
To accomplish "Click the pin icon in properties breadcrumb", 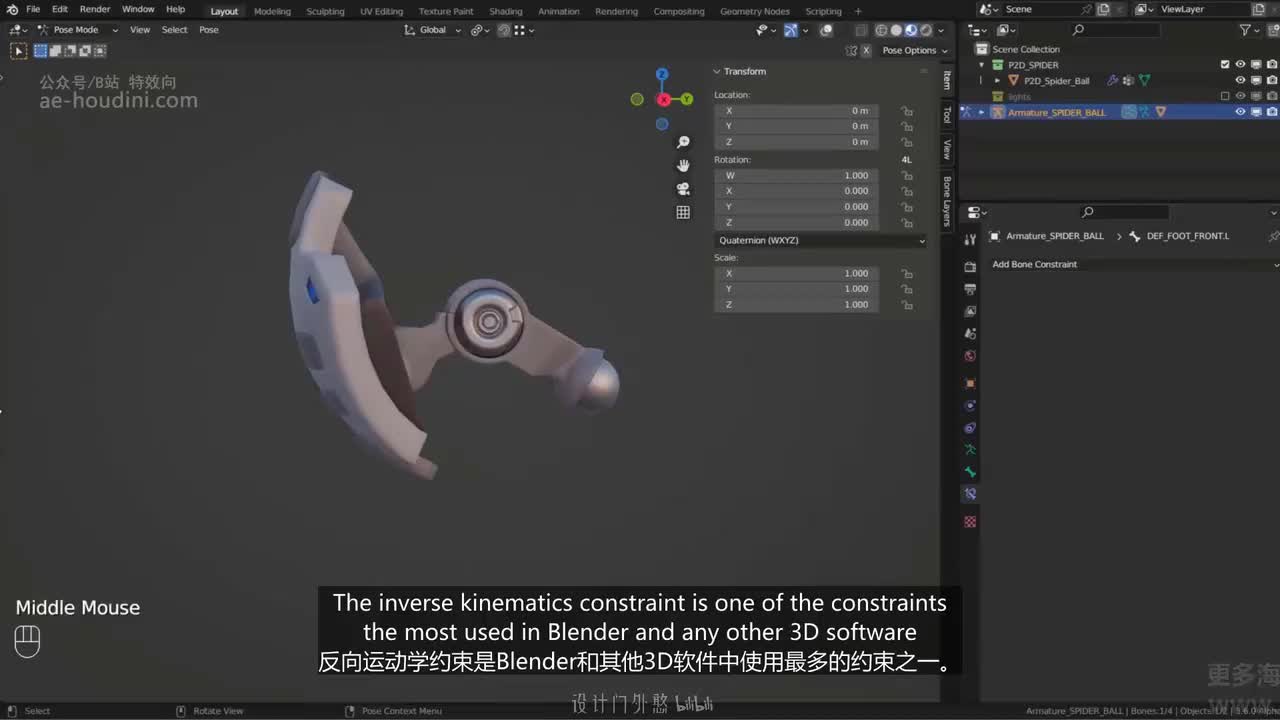I will (x=1273, y=236).
